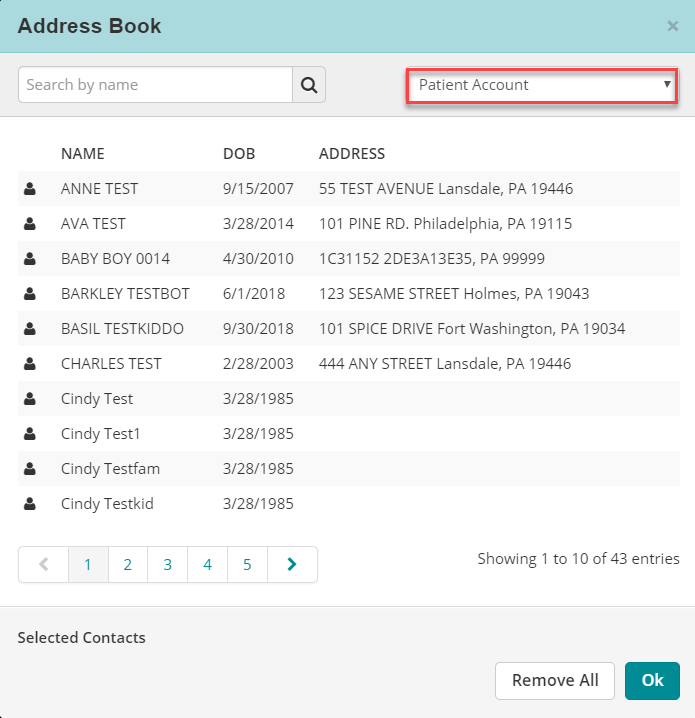This screenshot has width=695, height=718.
Task: Focus the Search by name field
Action: (155, 85)
